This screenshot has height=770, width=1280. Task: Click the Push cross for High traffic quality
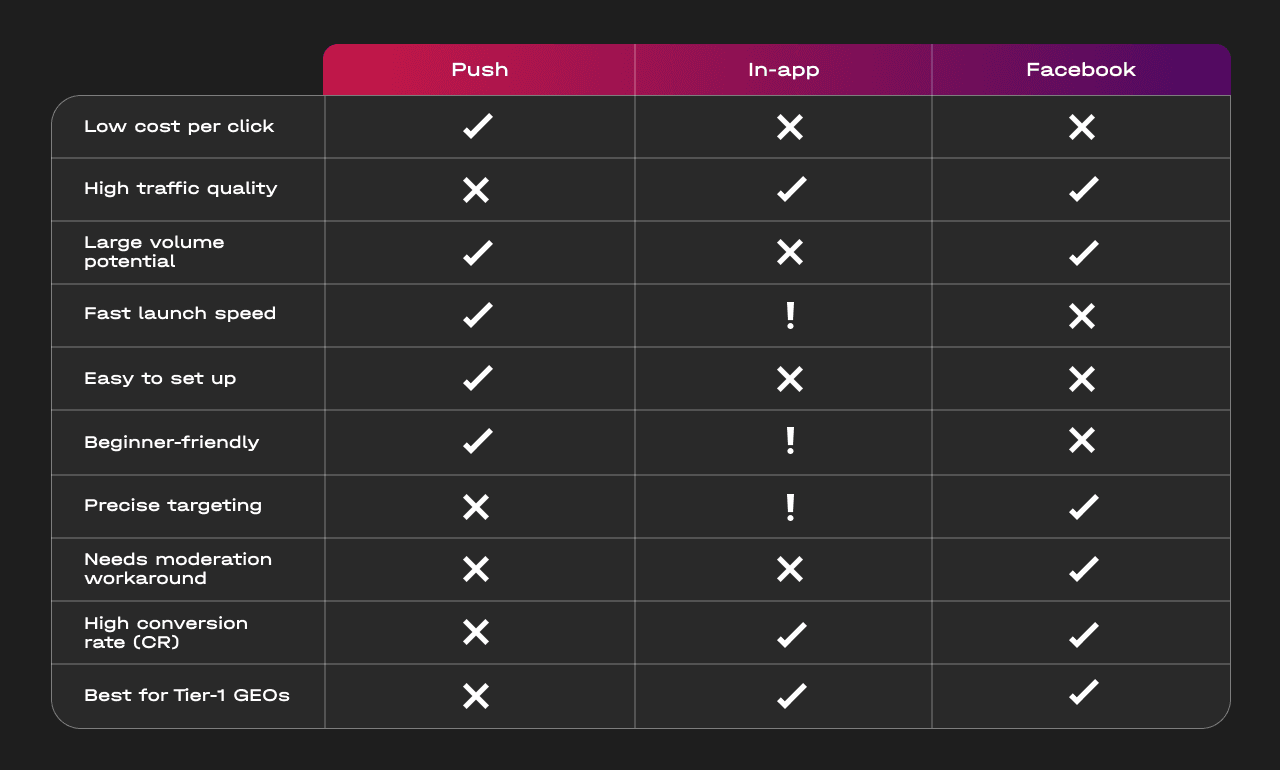pos(476,190)
